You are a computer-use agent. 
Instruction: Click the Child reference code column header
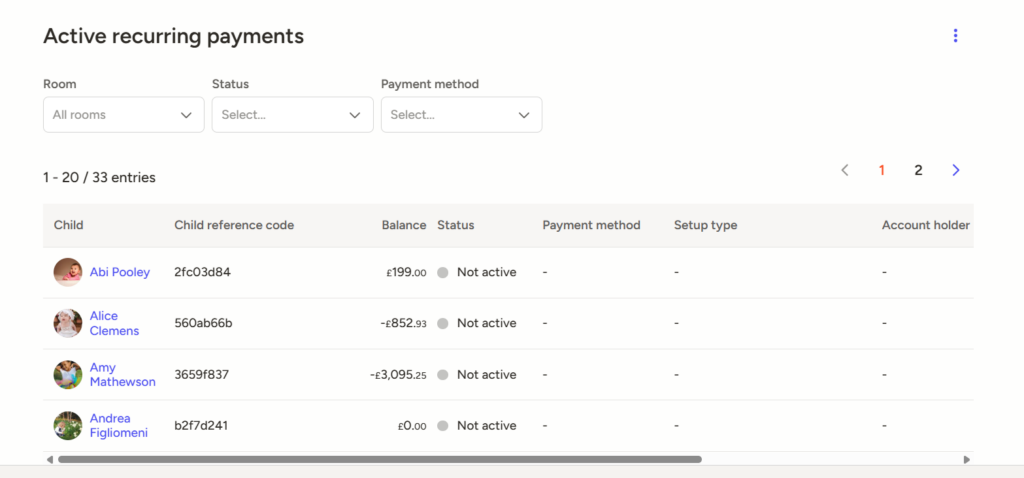[x=234, y=225]
